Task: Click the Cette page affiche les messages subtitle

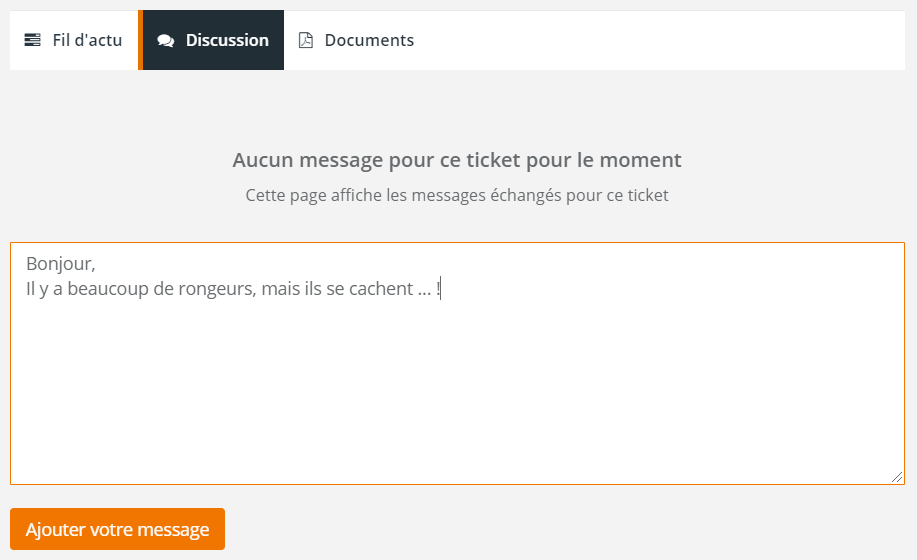Action: point(457,195)
